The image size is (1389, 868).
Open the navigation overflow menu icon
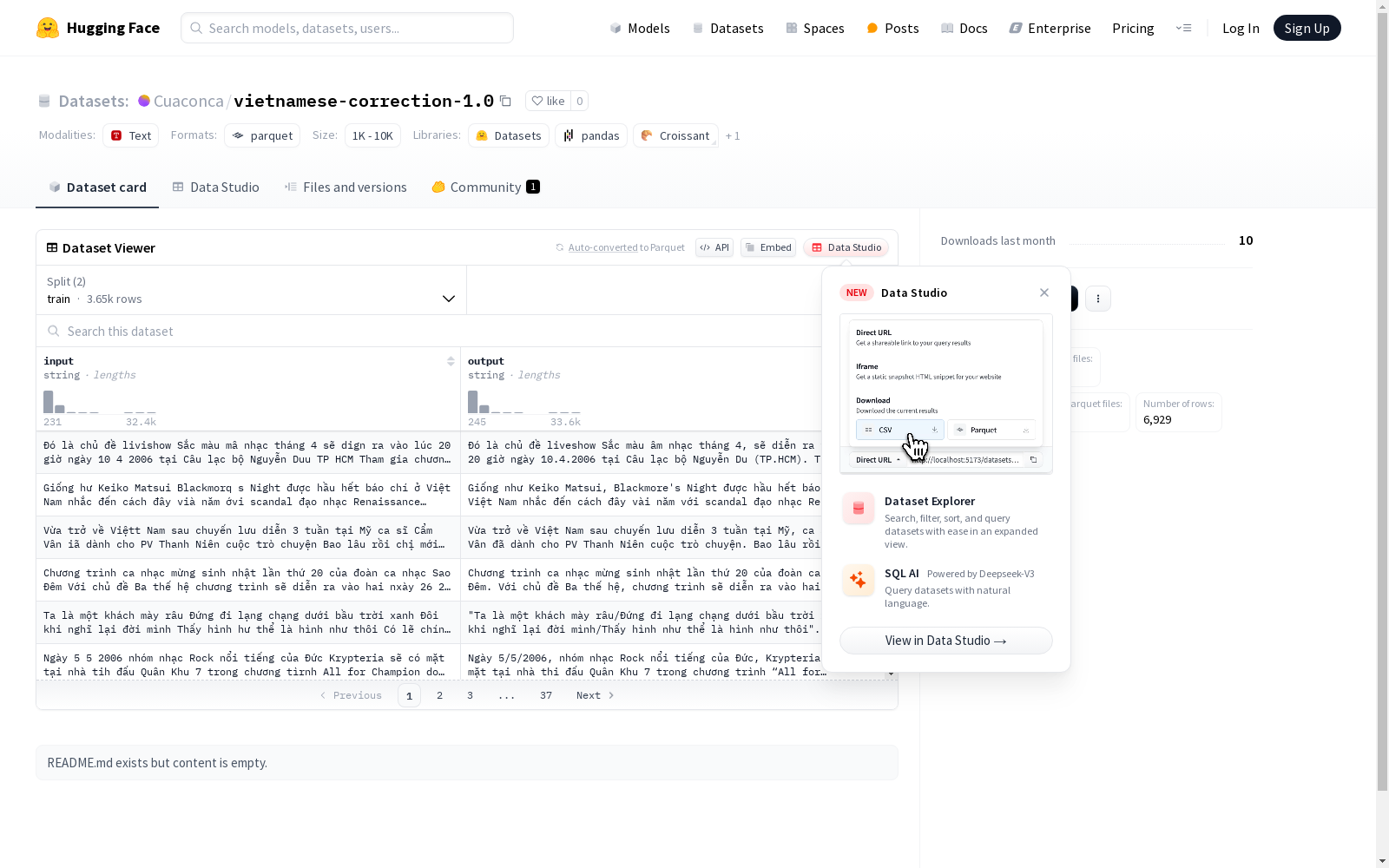(1183, 28)
